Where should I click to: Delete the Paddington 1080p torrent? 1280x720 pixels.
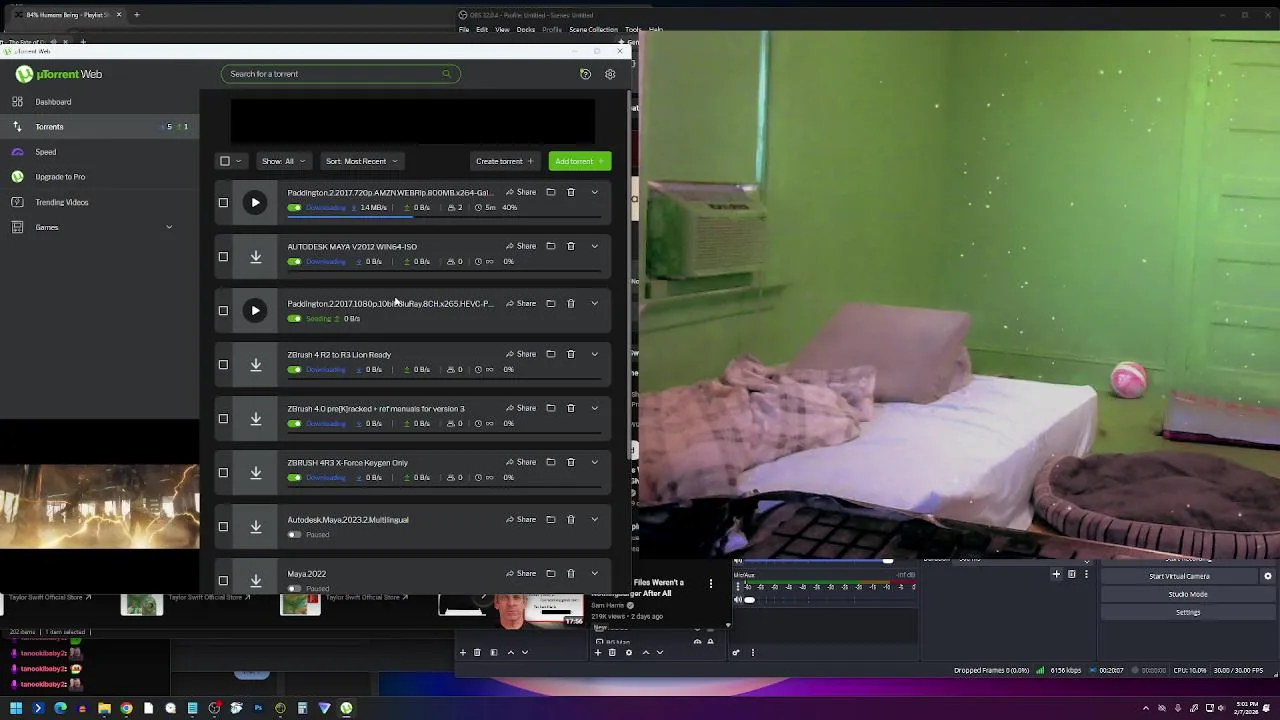(x=571, y=303)
